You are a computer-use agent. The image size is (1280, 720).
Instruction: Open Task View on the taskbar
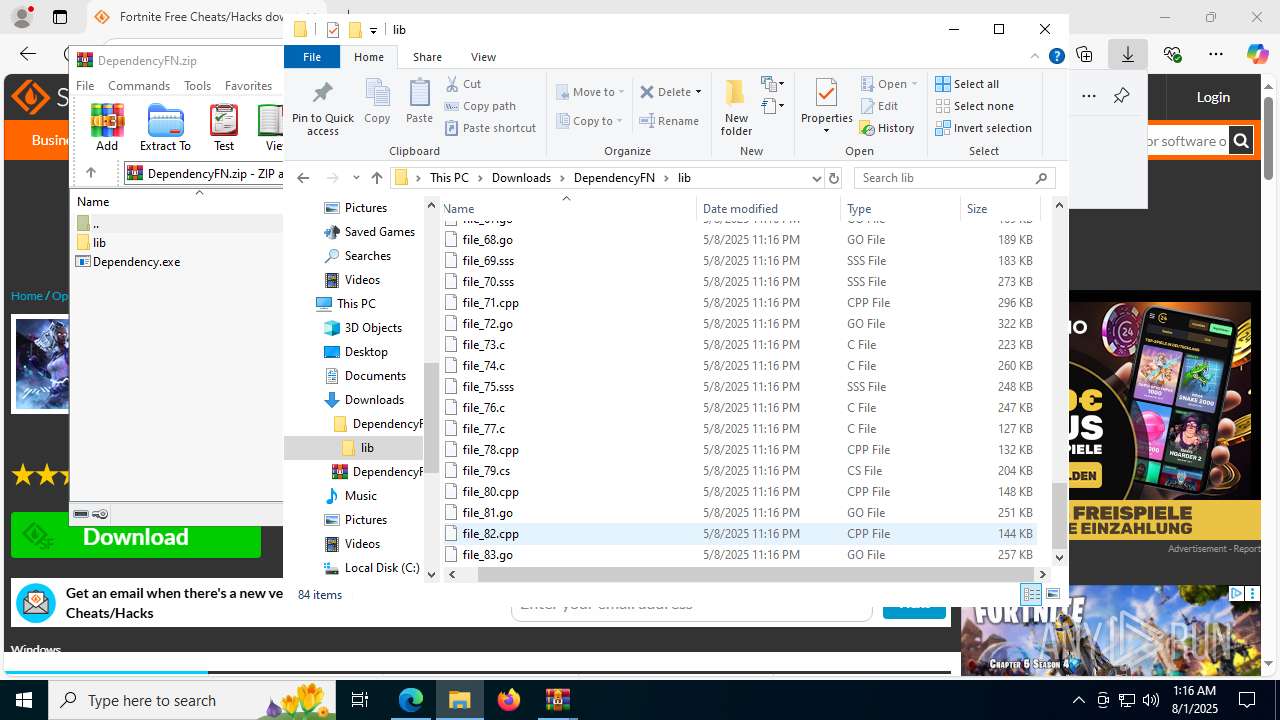361,700
